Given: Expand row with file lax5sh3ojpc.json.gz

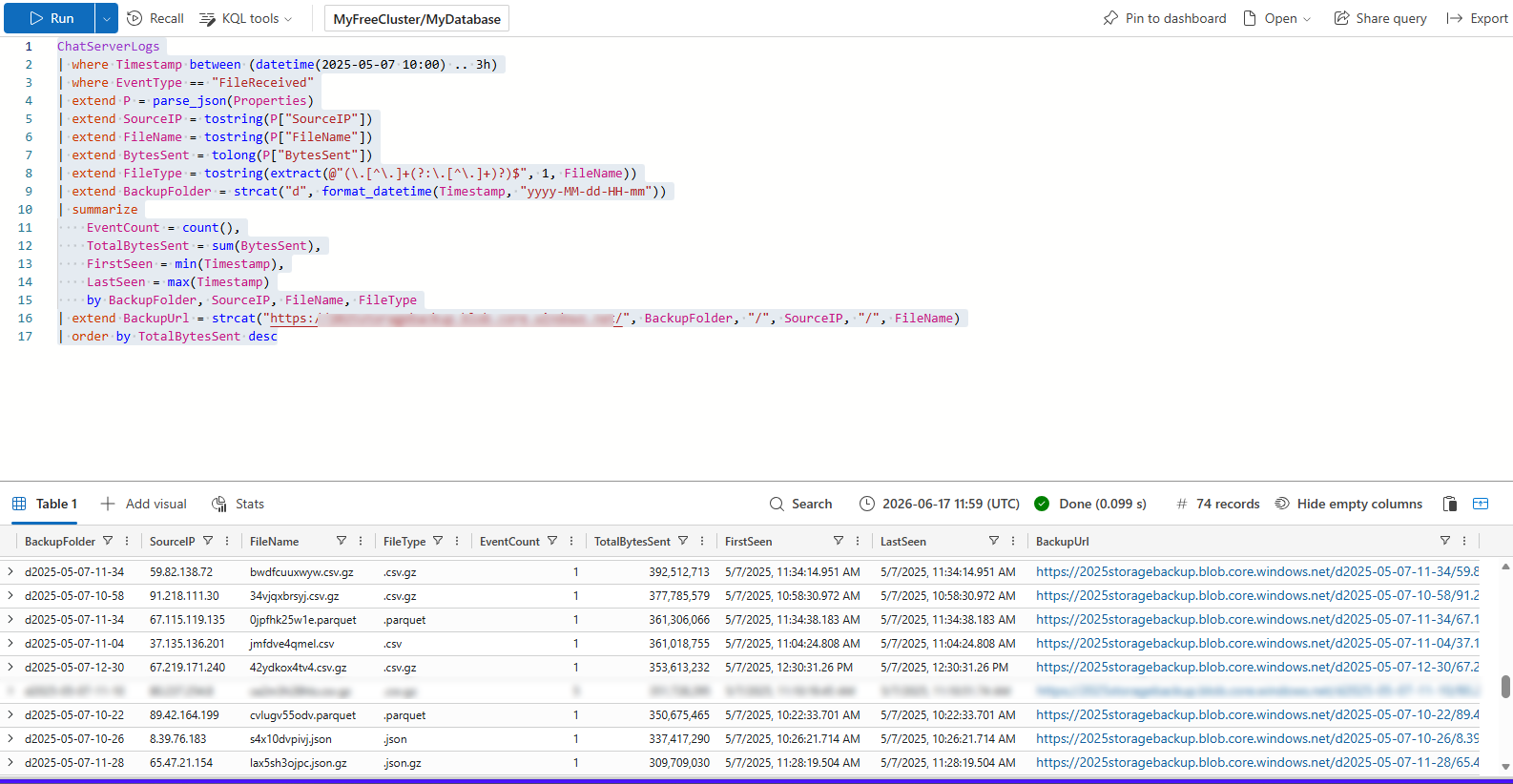Looking at the screenshot, I should click(x=10, y=763).
